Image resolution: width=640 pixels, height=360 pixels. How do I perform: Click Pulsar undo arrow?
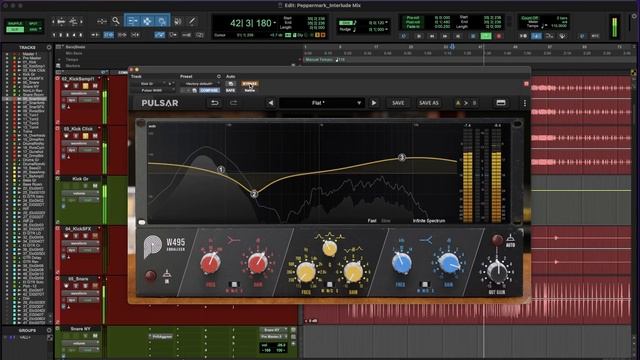coord(214,103)
